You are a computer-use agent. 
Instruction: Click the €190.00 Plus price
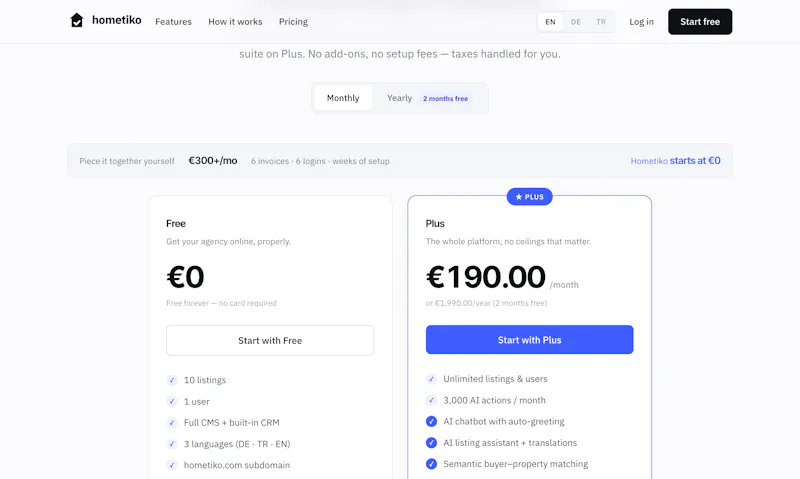click(486, 277)
